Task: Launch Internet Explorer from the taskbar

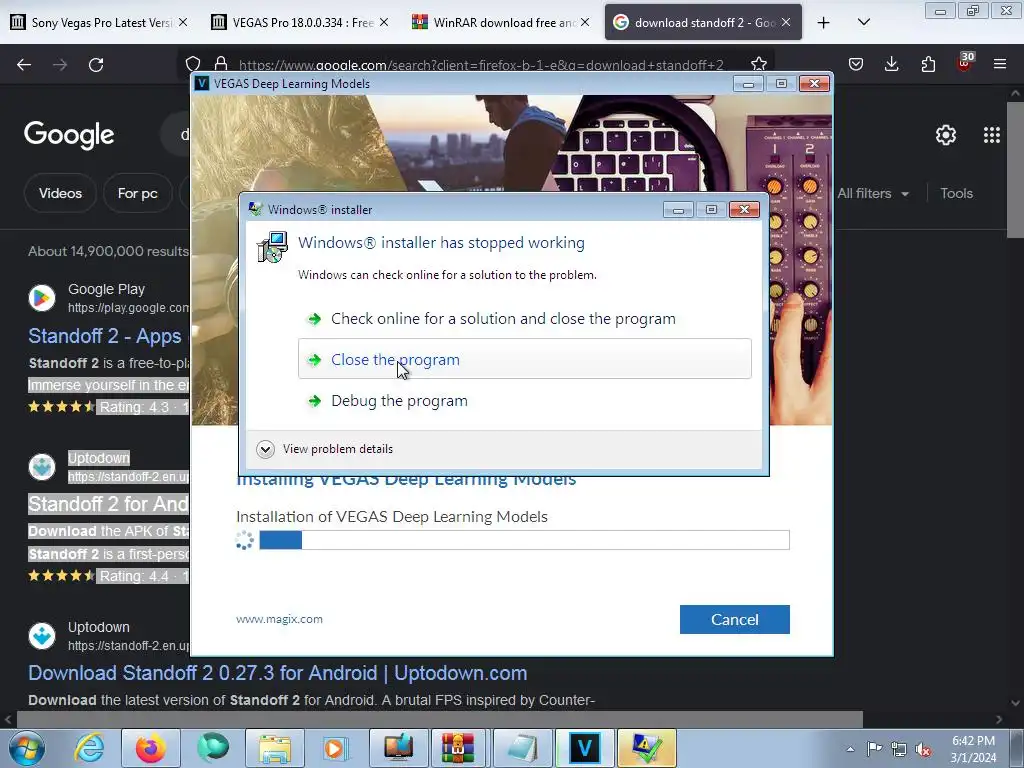Action: [x=89, y=748]
